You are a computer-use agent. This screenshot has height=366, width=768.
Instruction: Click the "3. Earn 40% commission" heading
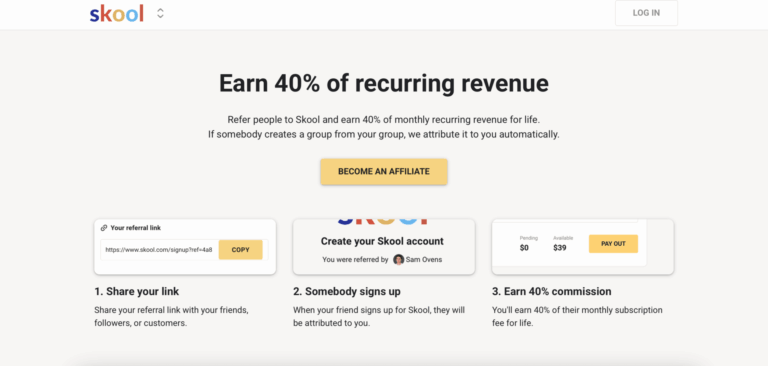pos(552,292)
